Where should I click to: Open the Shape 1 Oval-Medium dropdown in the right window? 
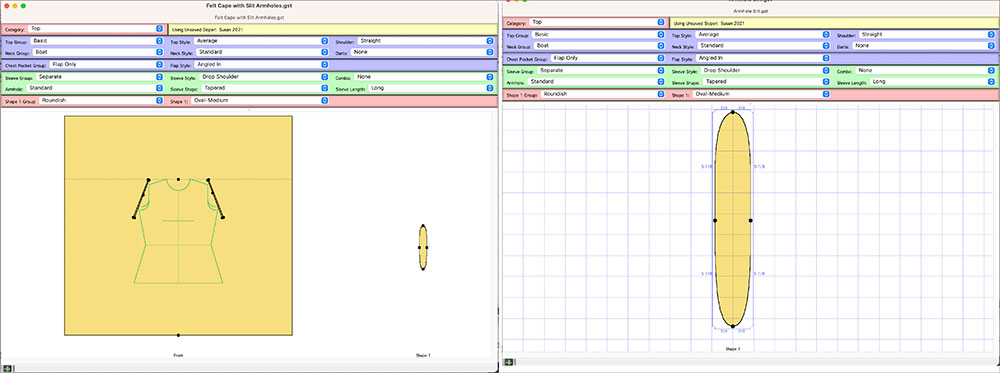[x=762, y=94]
